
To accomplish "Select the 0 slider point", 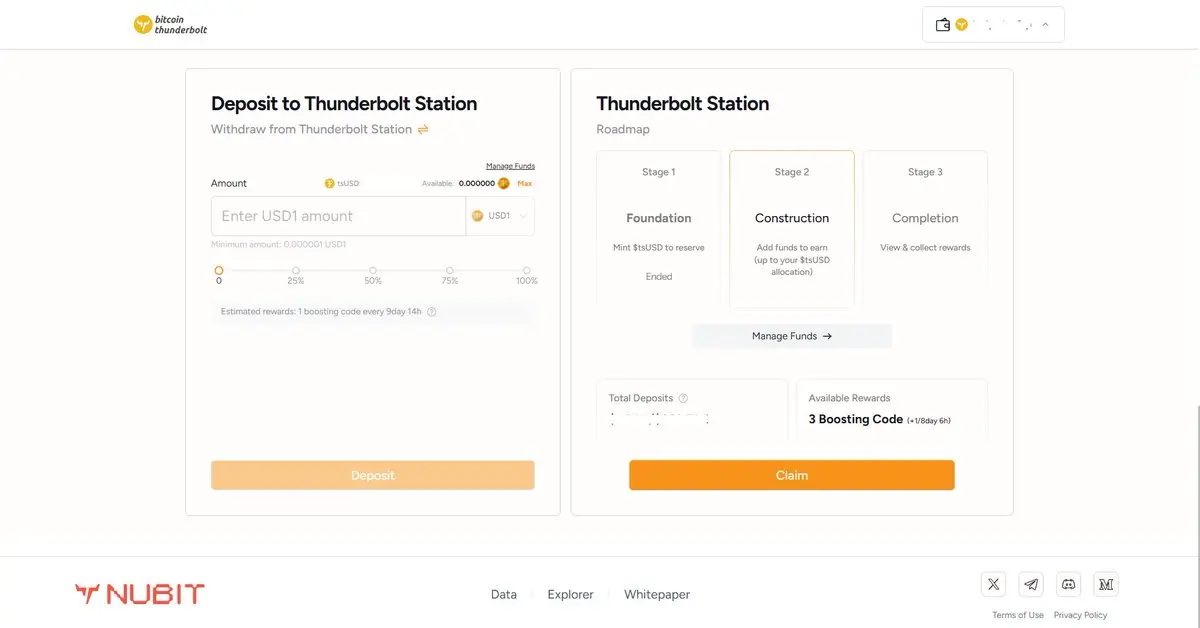I will 219,270.
